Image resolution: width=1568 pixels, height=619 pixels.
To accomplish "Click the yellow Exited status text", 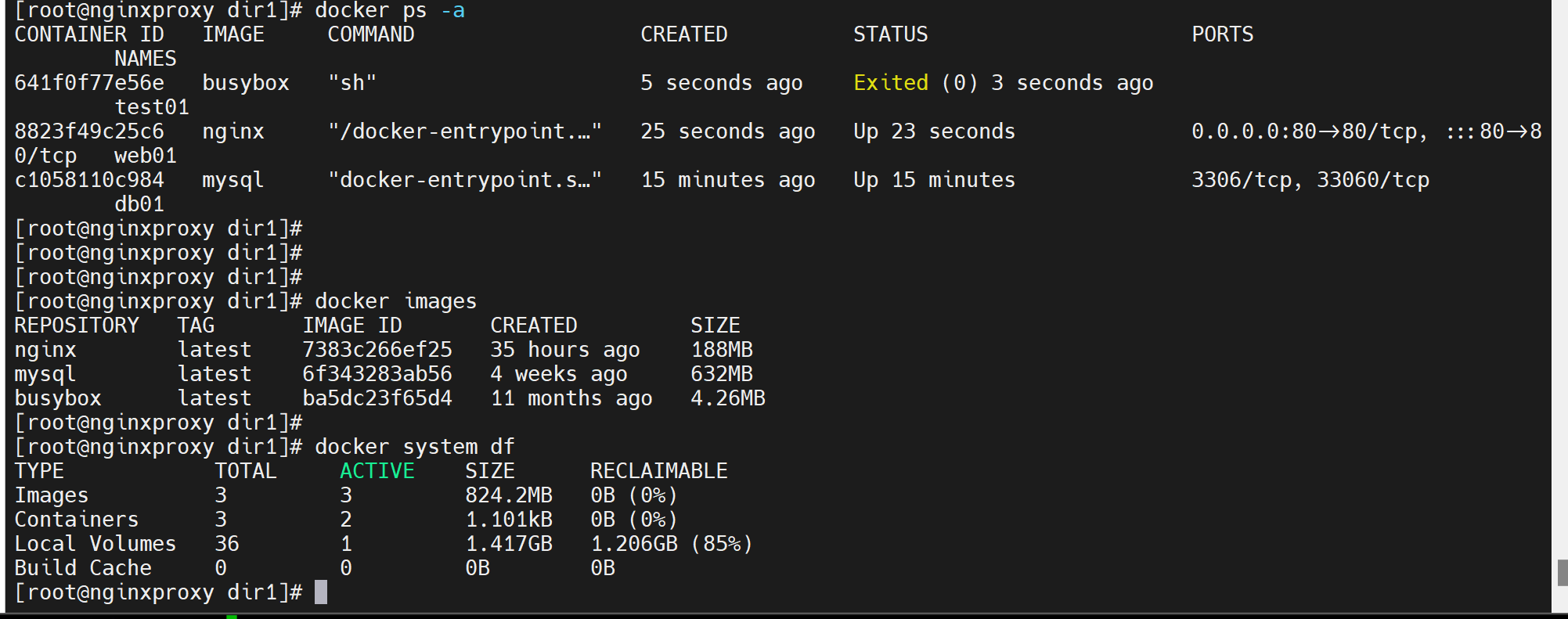I will point(891,83).
